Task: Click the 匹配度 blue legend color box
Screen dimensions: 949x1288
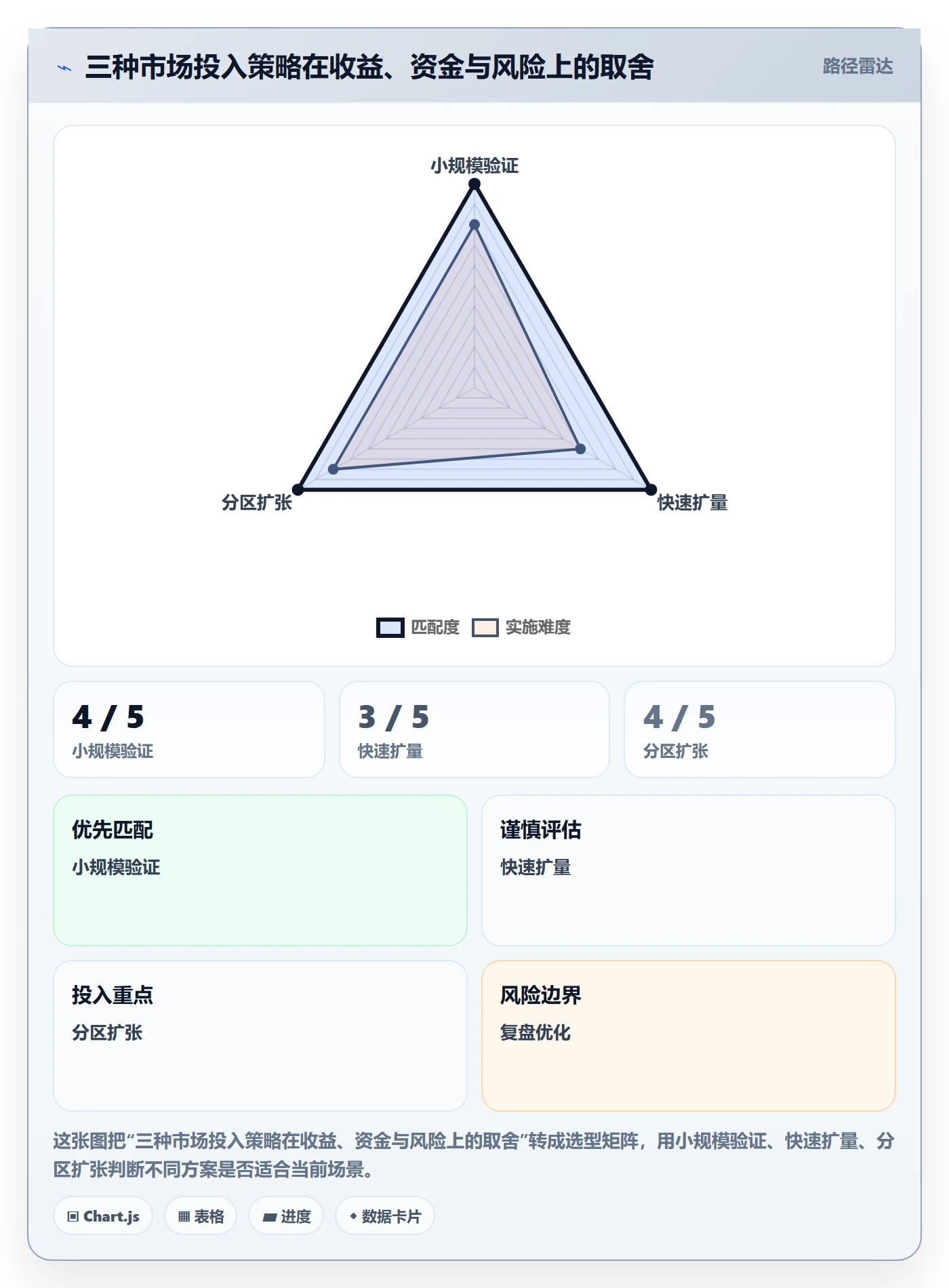Action: (390, 628)
